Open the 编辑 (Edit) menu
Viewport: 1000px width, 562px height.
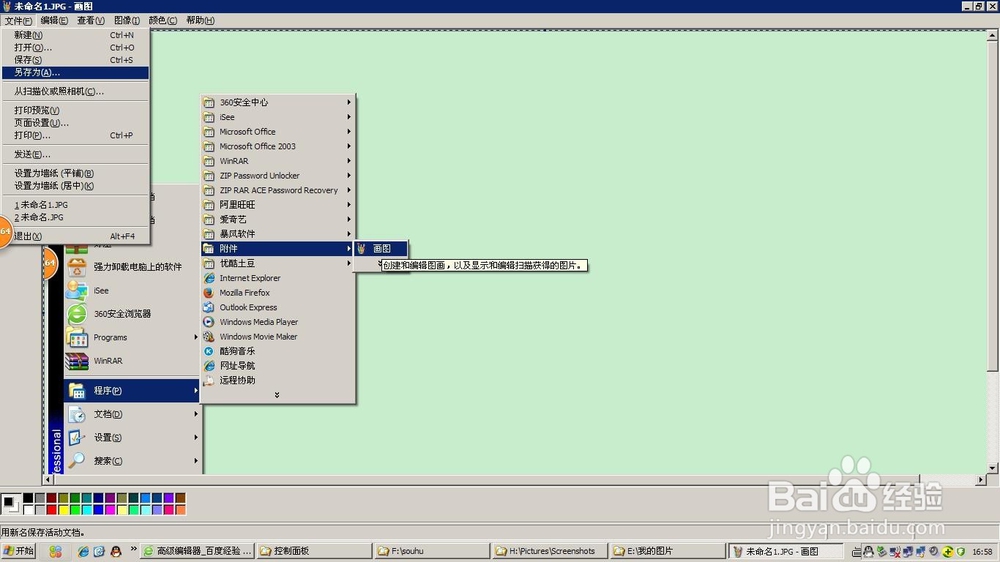54,20
